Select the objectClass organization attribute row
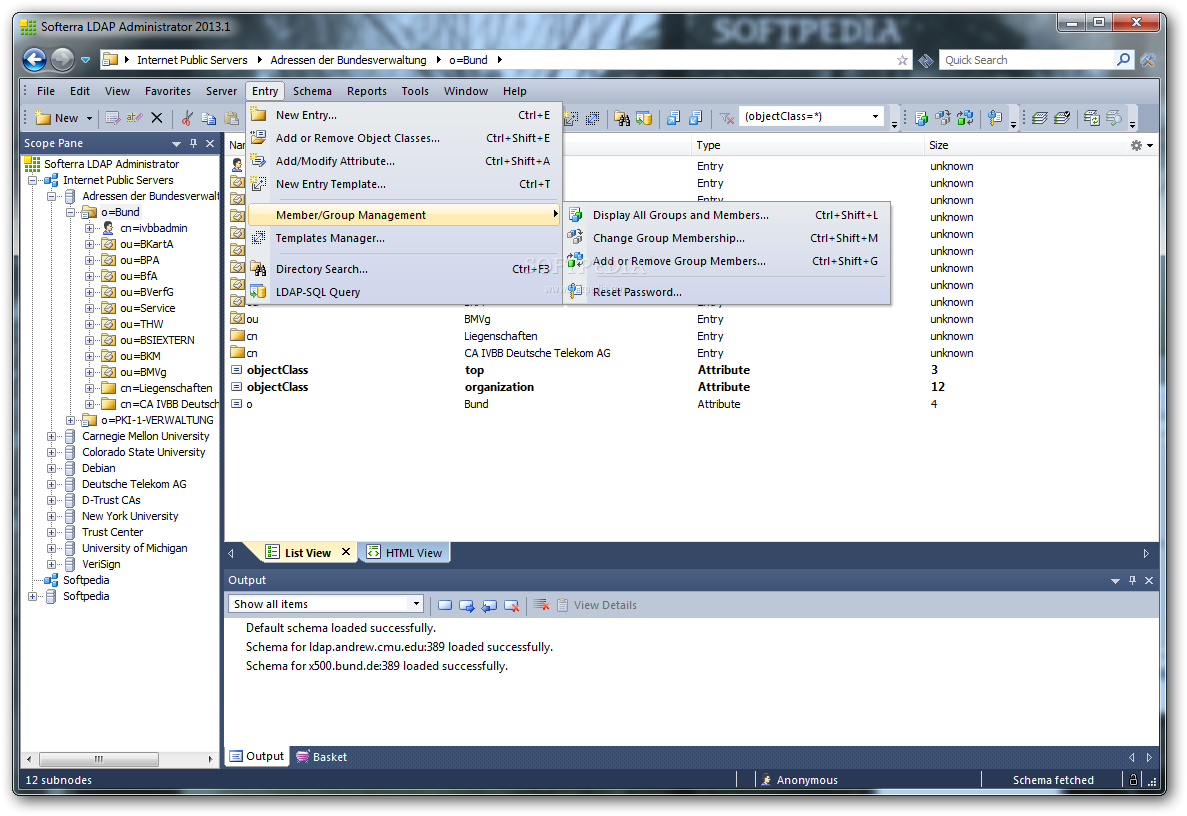 click(x=690, y=387)
